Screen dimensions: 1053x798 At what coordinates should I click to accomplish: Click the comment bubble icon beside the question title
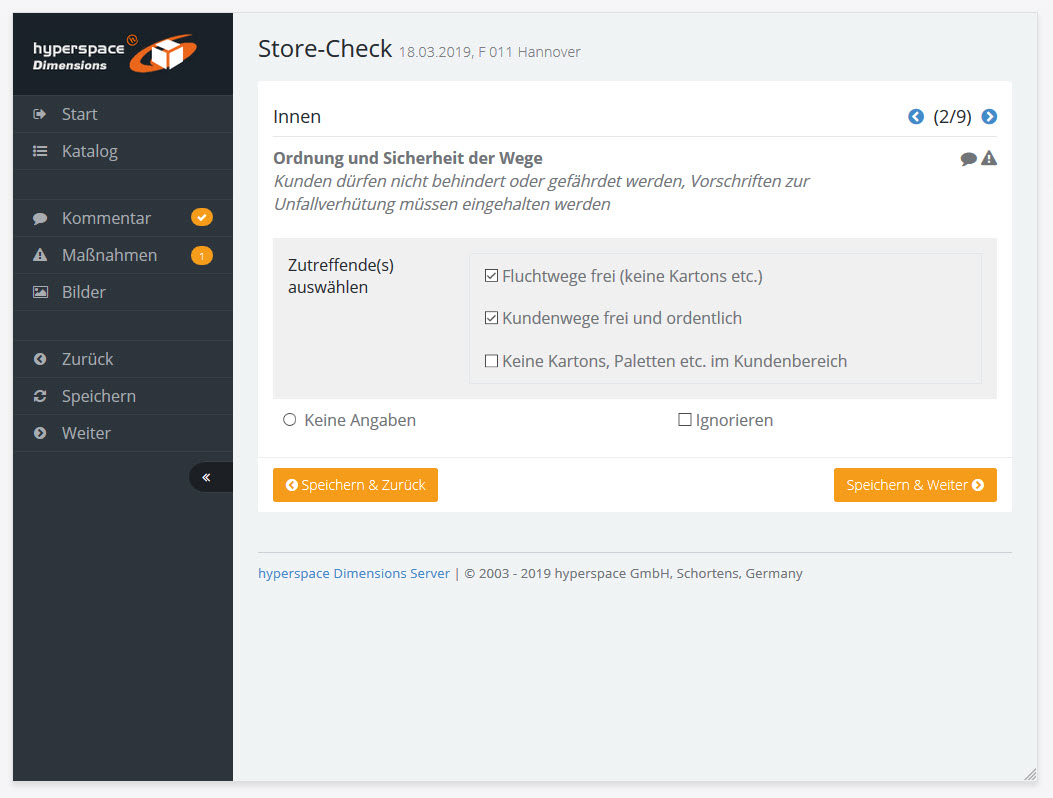pyautogui.click(x=968, y=159)
